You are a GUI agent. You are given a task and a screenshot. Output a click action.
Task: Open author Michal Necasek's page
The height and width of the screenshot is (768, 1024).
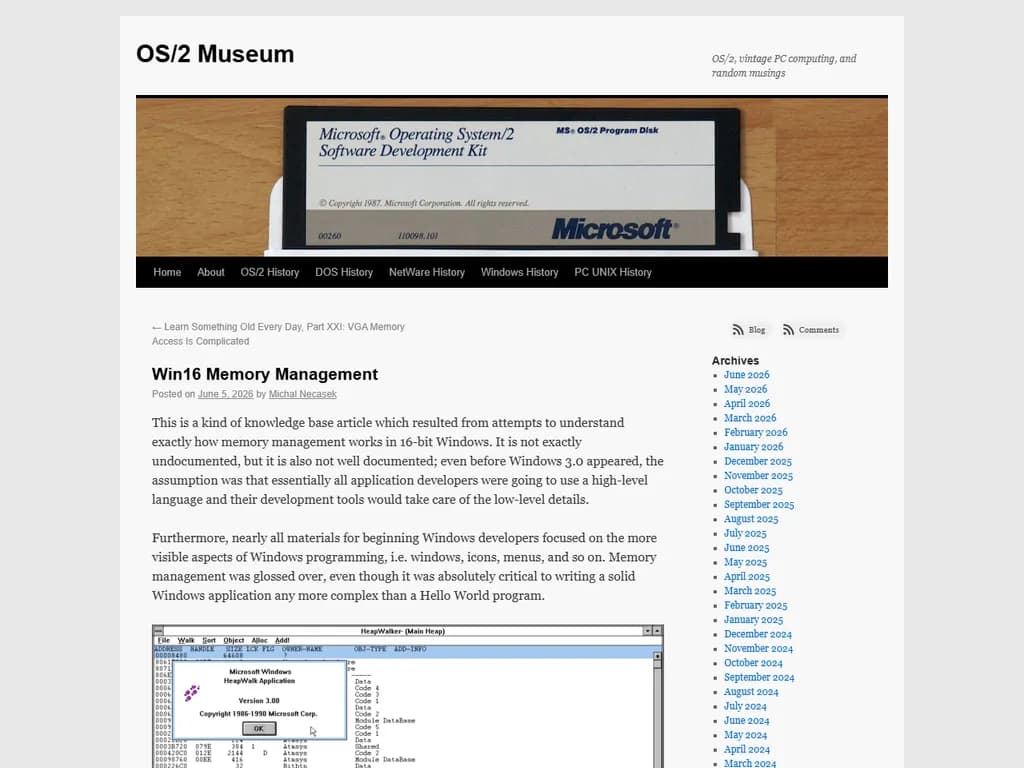click(302, 394)
